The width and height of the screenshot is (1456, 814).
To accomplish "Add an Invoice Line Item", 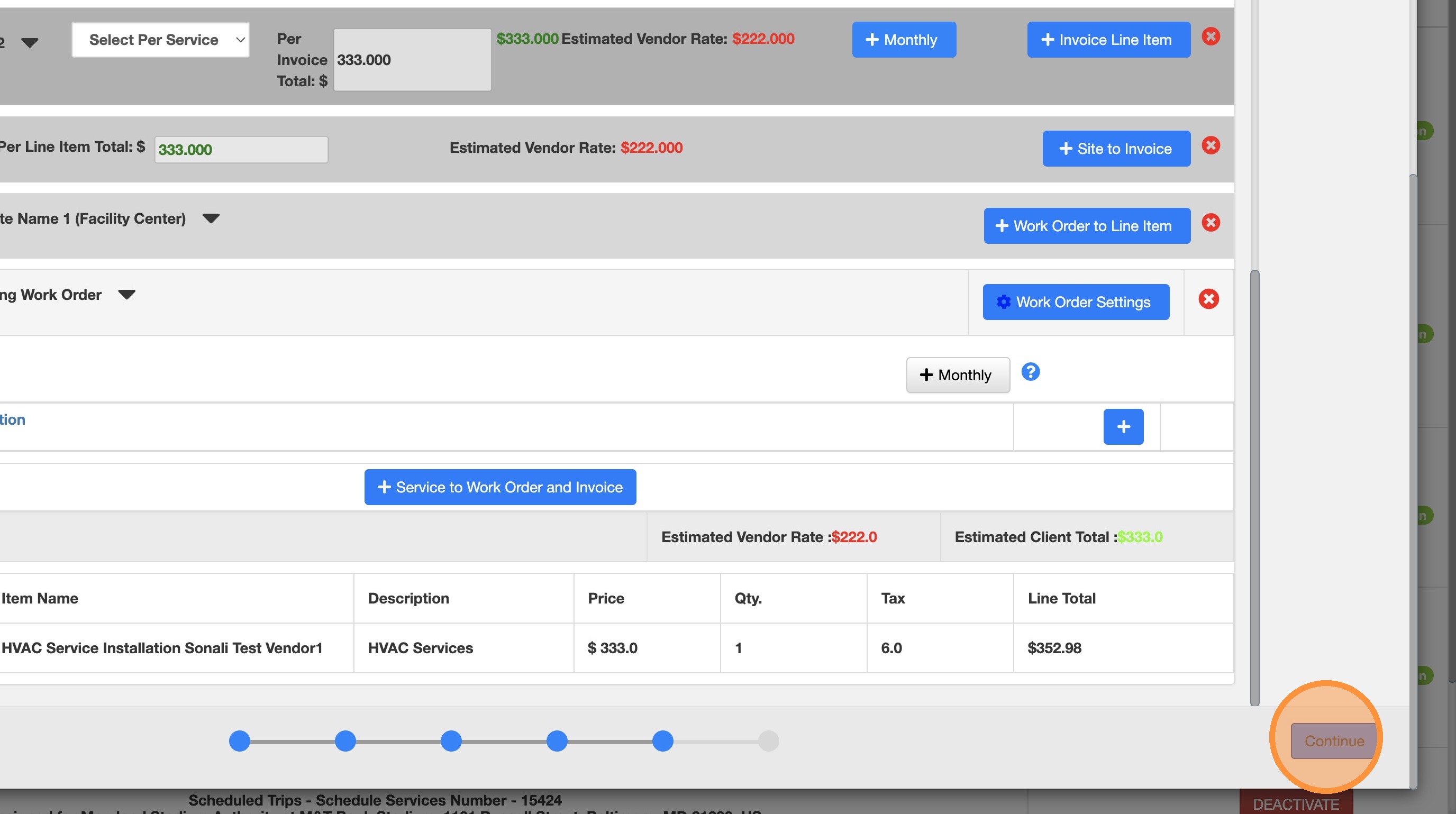I will point(1108,40).
